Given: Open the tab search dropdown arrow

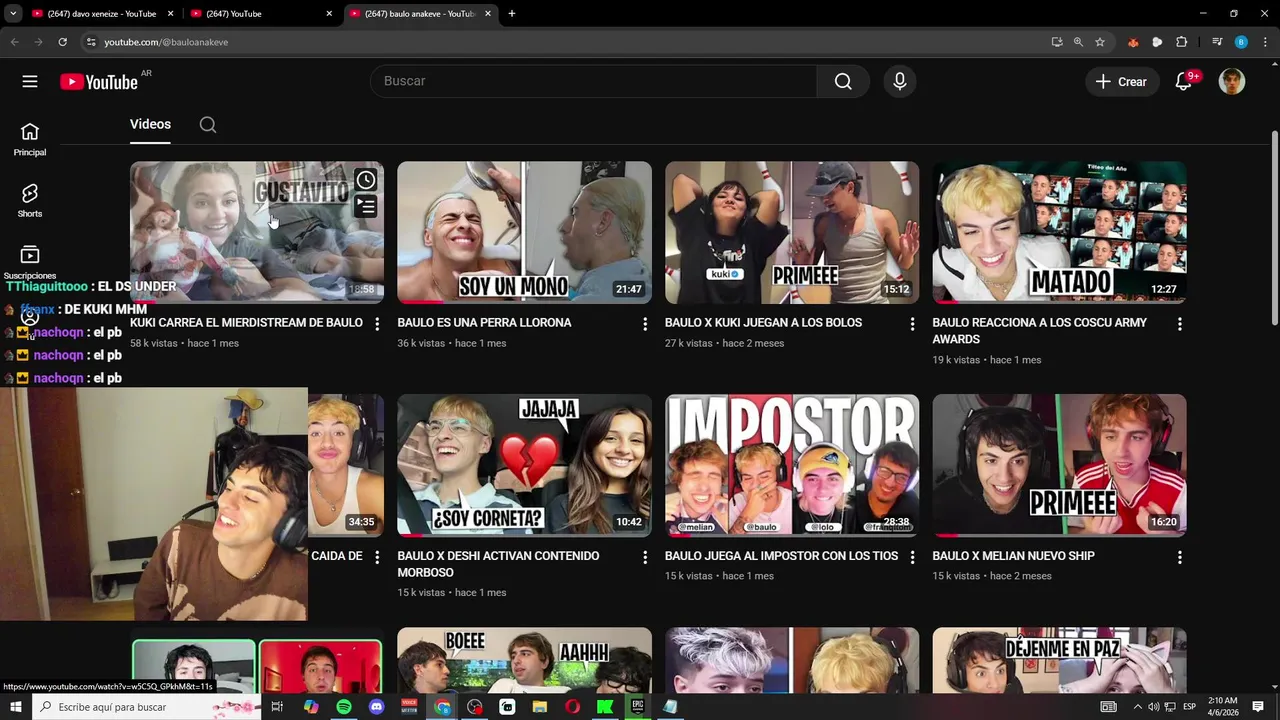Looking at the screenshot, I should click(x=13, y=14).
